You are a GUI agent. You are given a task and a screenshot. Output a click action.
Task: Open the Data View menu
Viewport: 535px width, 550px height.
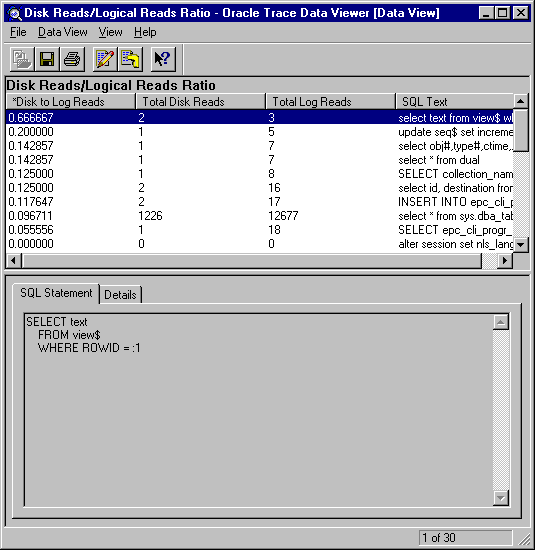pyautogui.click(x=62, y=32)
